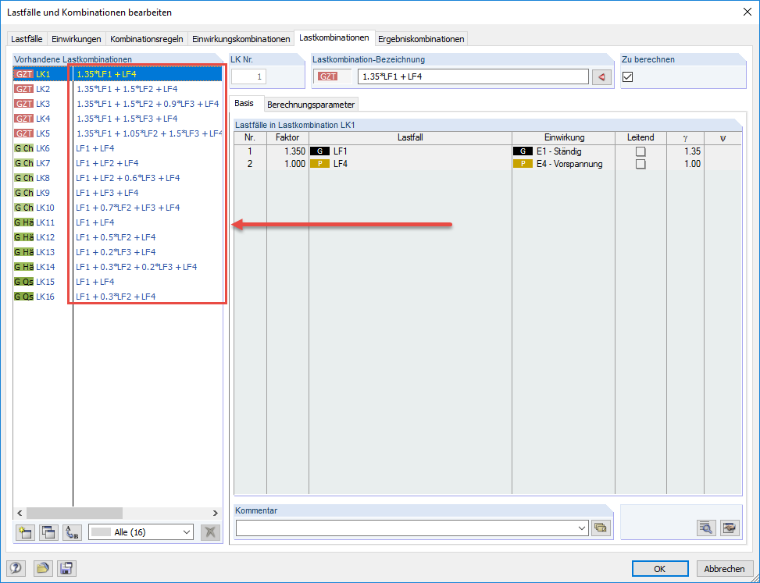Expand the Kommentar dropdown arrow
760x583 pixels.
pos(582,528)
